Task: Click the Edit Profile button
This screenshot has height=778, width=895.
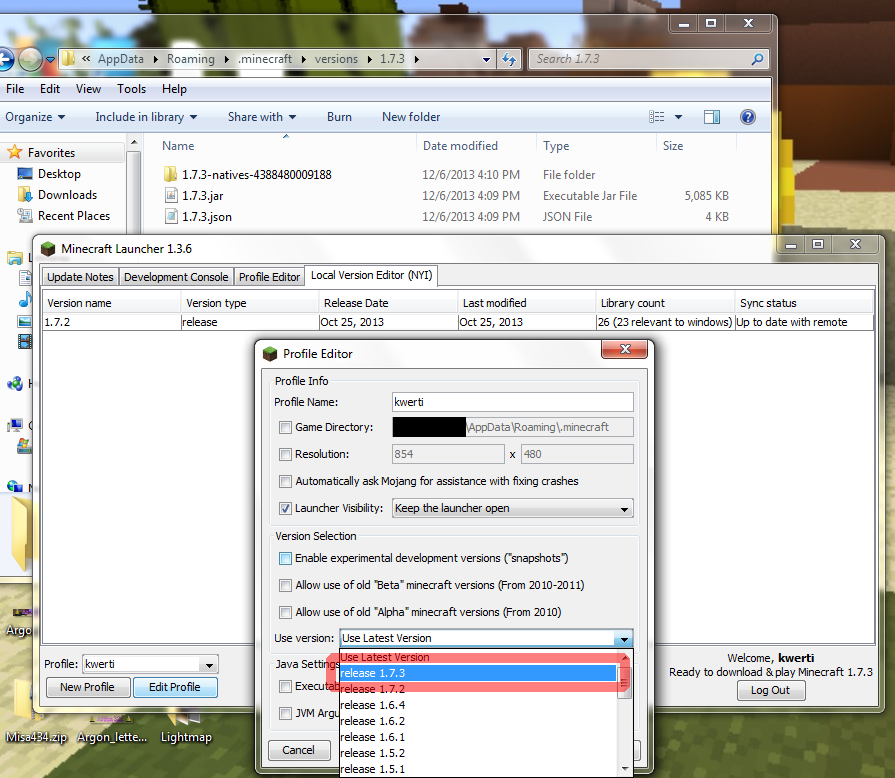Action: coord(175,687)
